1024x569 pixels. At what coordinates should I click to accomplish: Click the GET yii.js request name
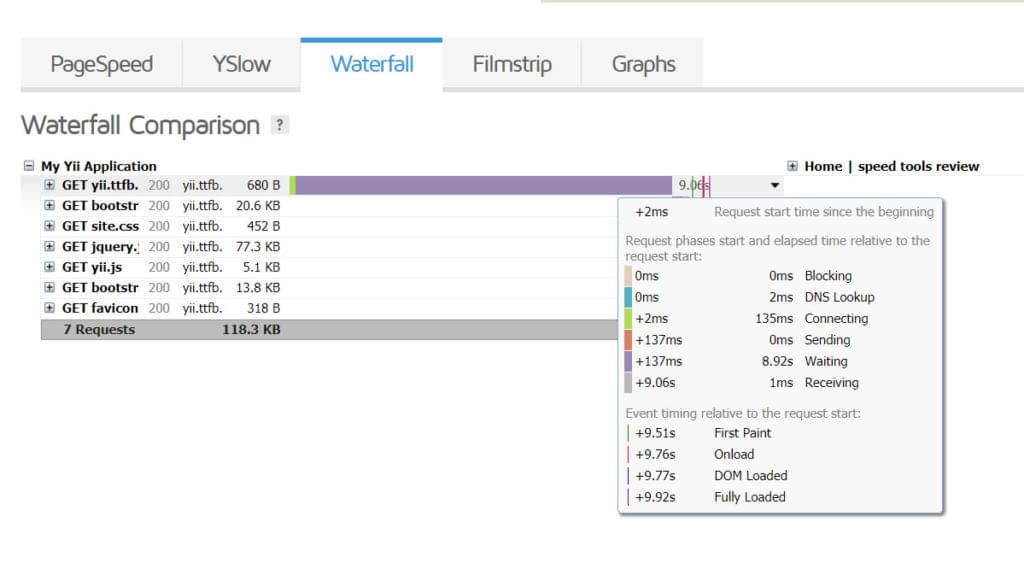point(91,267)
